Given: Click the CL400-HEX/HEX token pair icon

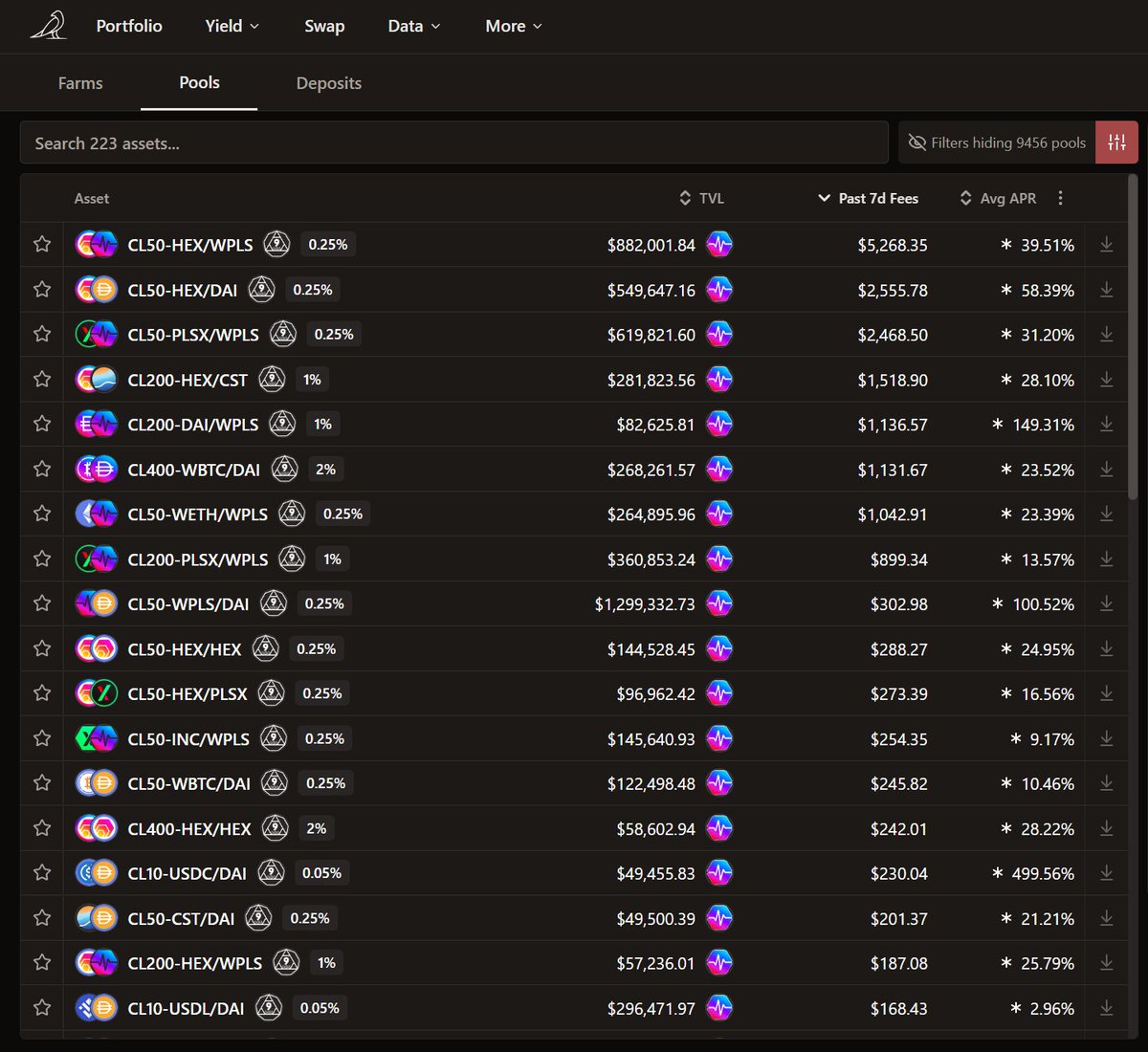Looking at the screenshot, I should coord(97,828).
